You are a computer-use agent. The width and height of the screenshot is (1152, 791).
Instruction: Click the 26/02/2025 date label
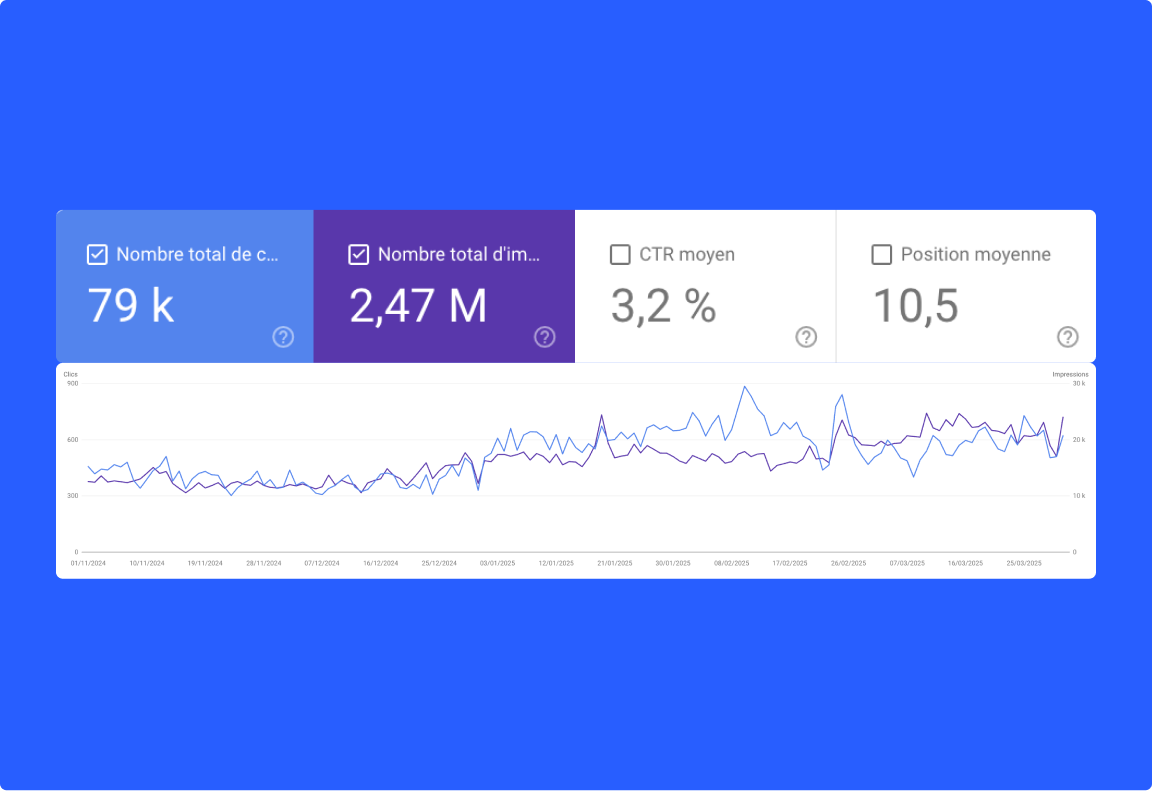click(849, 563)
